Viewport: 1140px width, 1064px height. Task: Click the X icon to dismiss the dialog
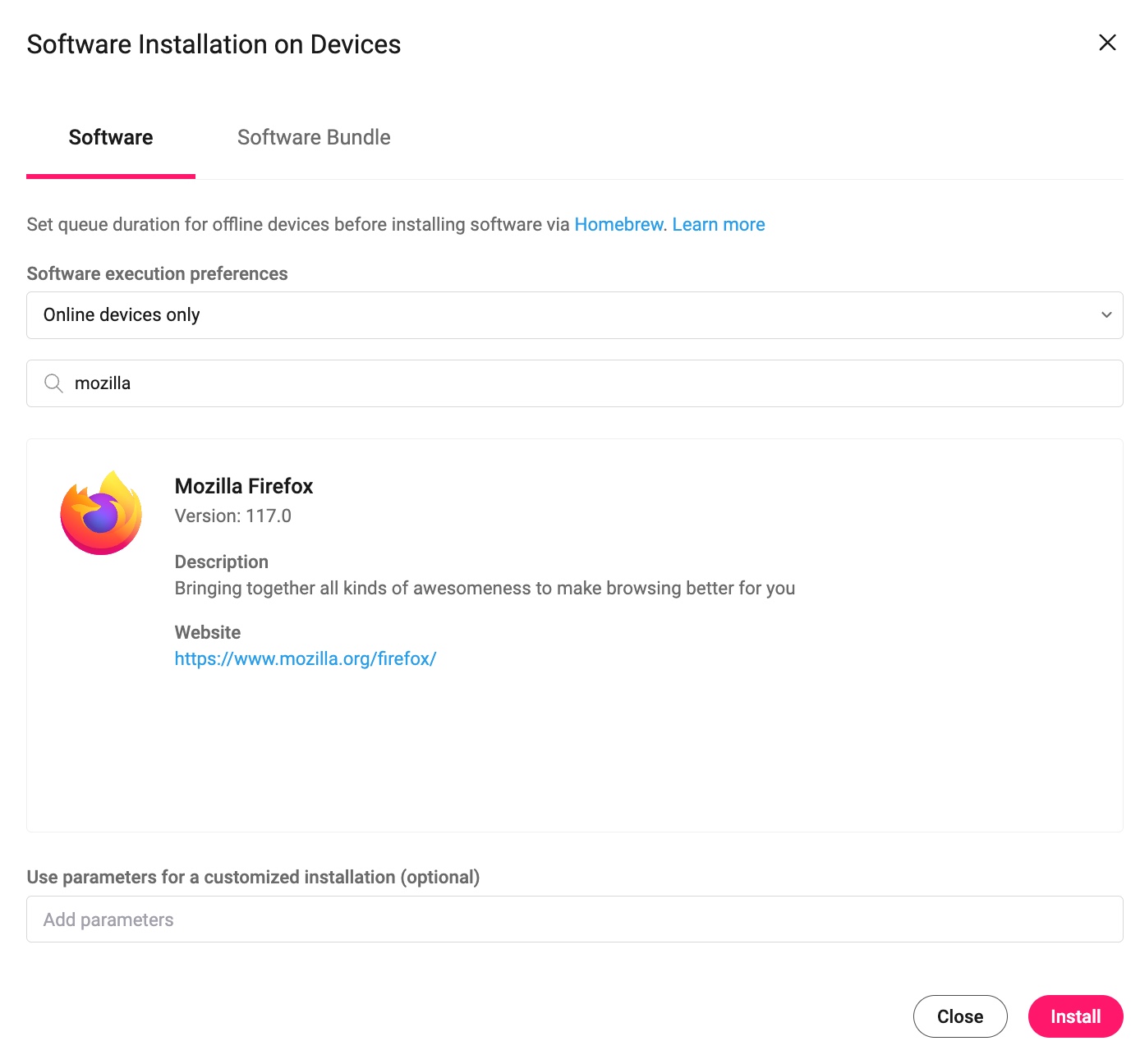click(1109, 44)
